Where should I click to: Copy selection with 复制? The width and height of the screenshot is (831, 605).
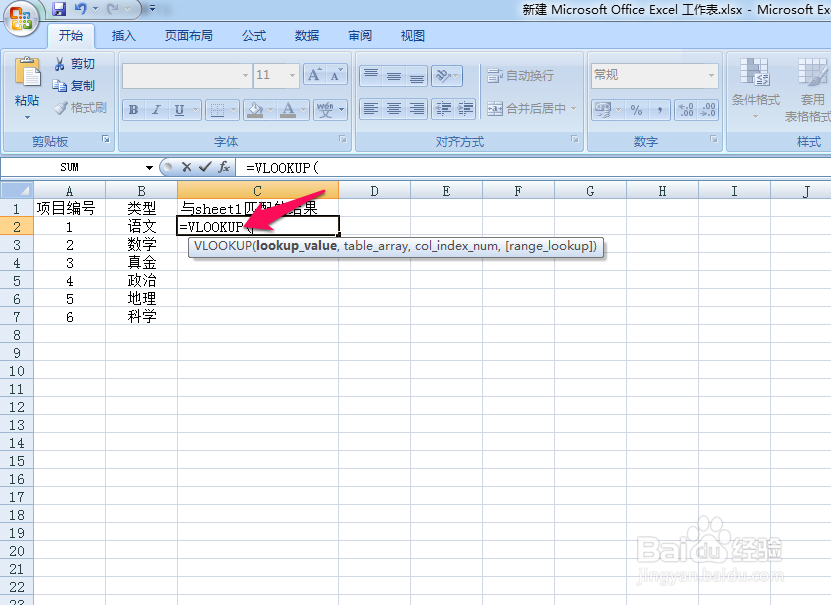74,86
